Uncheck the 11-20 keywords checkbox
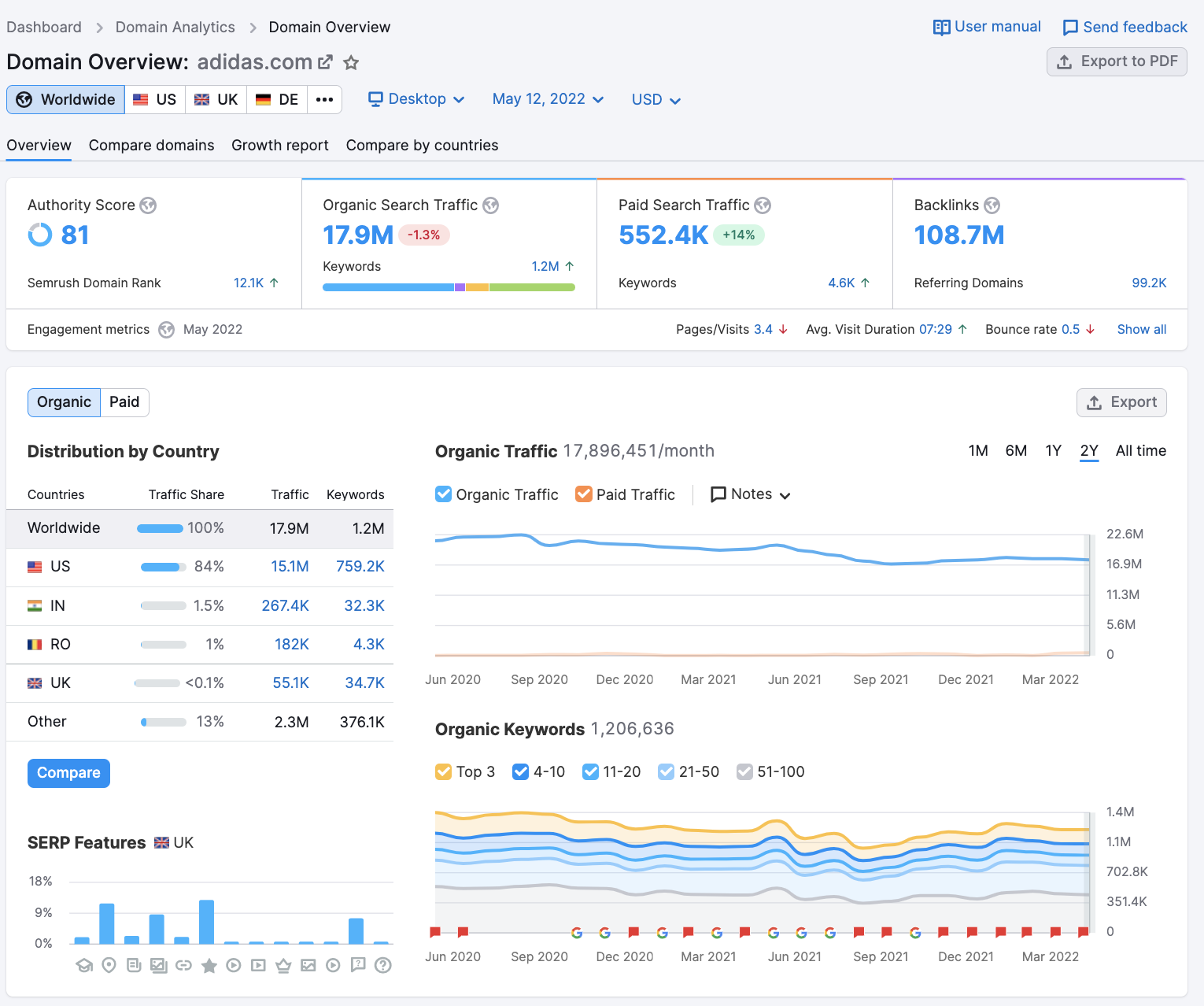Viewport: 1204px width, 1006px height. click(x=591, y=772)
